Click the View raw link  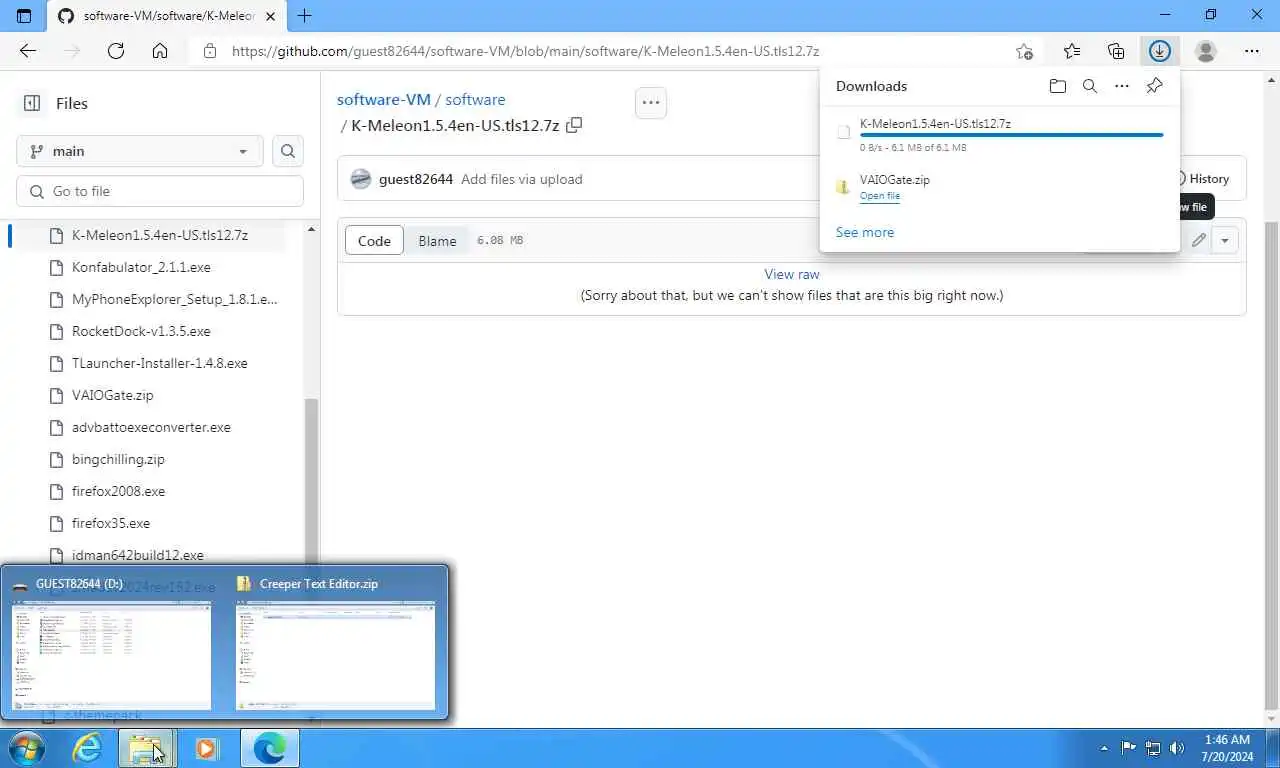click(x=792, y=274)
